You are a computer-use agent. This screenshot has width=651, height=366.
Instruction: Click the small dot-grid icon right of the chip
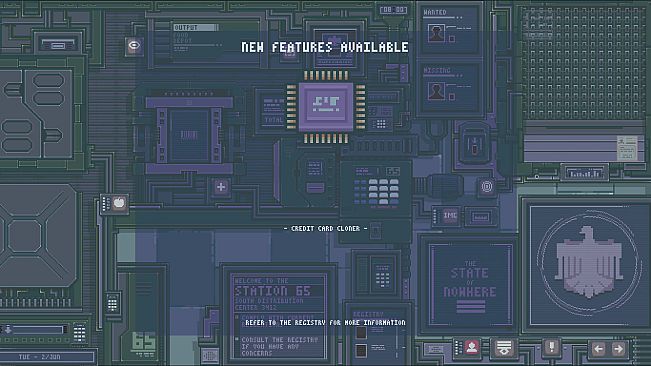coord(381,124)
